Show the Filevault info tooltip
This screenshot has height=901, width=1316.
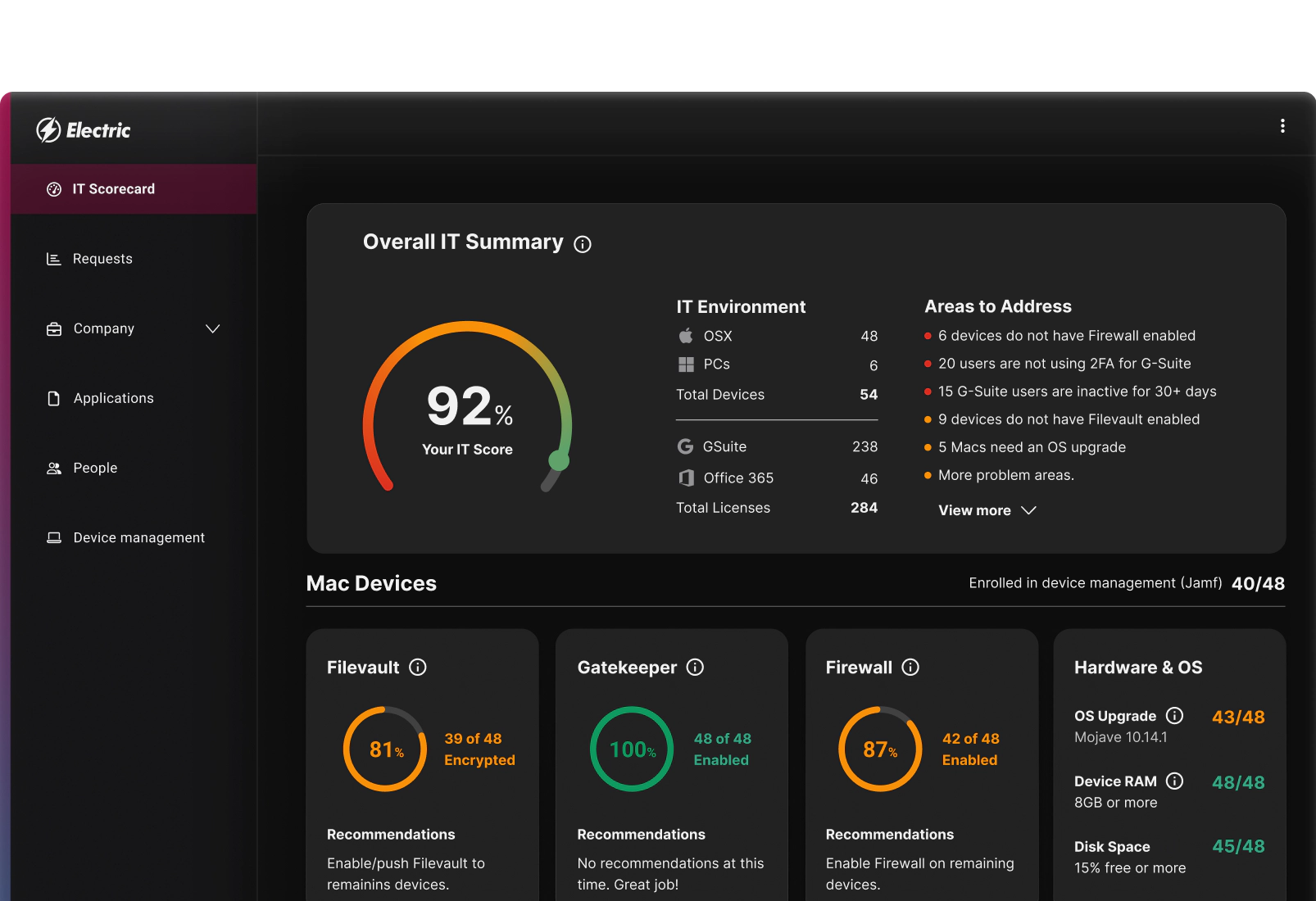pyautogui.click(x=419, y=668)
